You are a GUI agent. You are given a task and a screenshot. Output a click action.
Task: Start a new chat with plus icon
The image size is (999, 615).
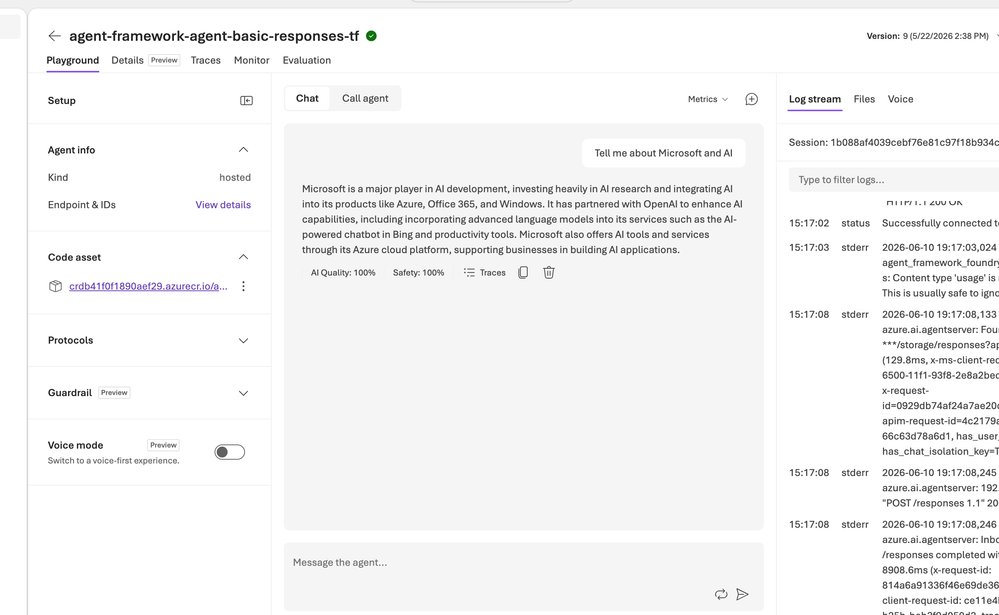click(752, 99)
